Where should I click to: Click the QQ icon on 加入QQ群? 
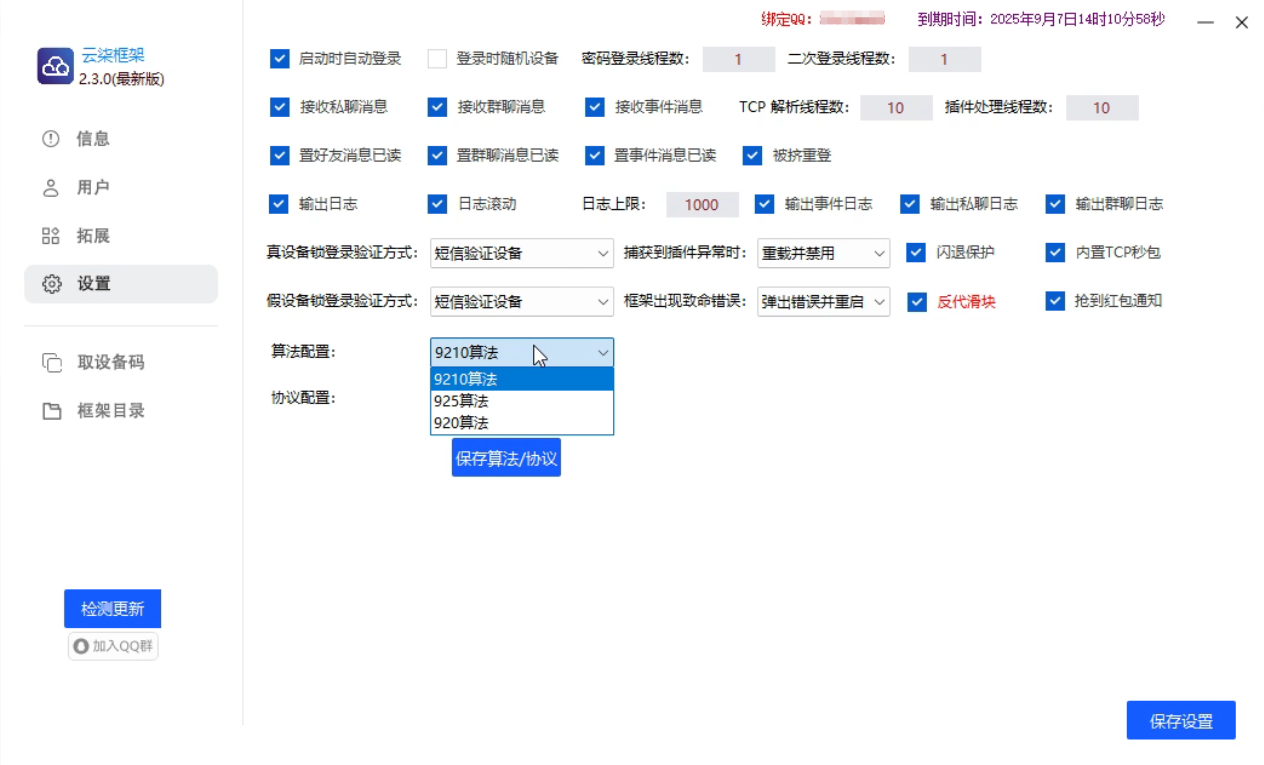pos(79,646)
